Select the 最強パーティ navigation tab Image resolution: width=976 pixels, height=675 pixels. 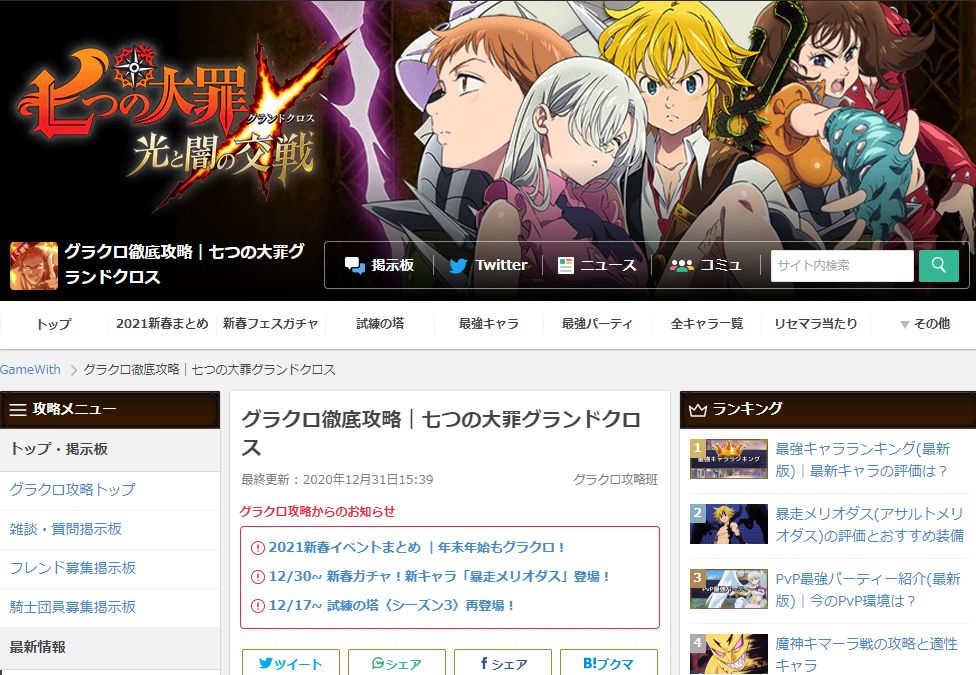click(x=598, y=324)
